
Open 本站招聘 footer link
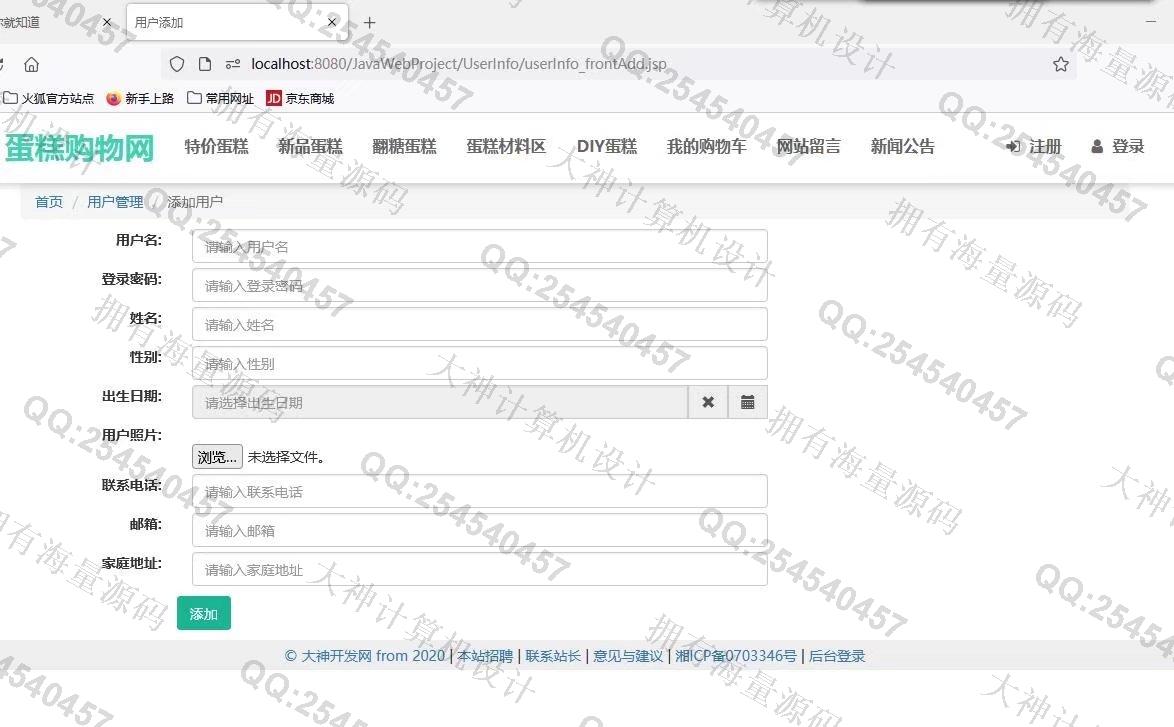[485, 656]
